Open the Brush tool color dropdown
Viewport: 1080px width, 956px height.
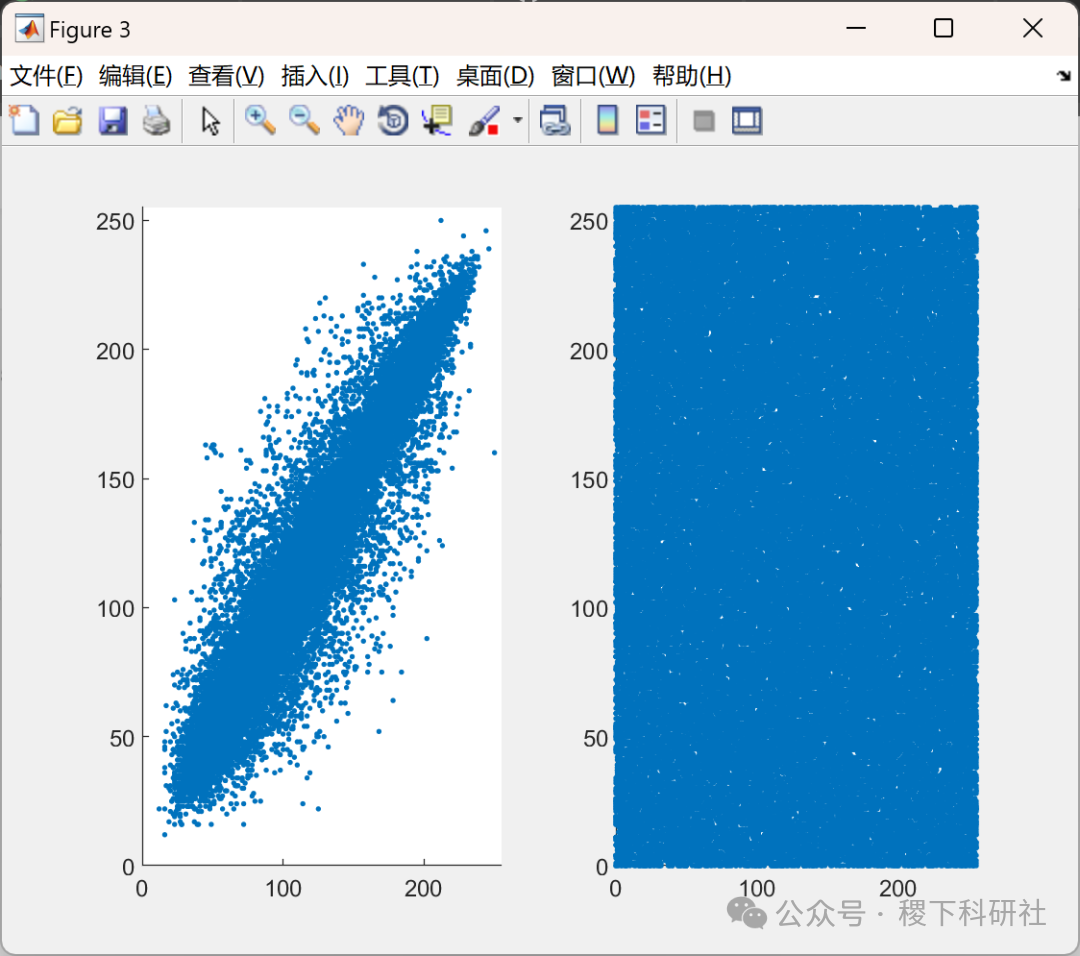click(x=516, y=120)
